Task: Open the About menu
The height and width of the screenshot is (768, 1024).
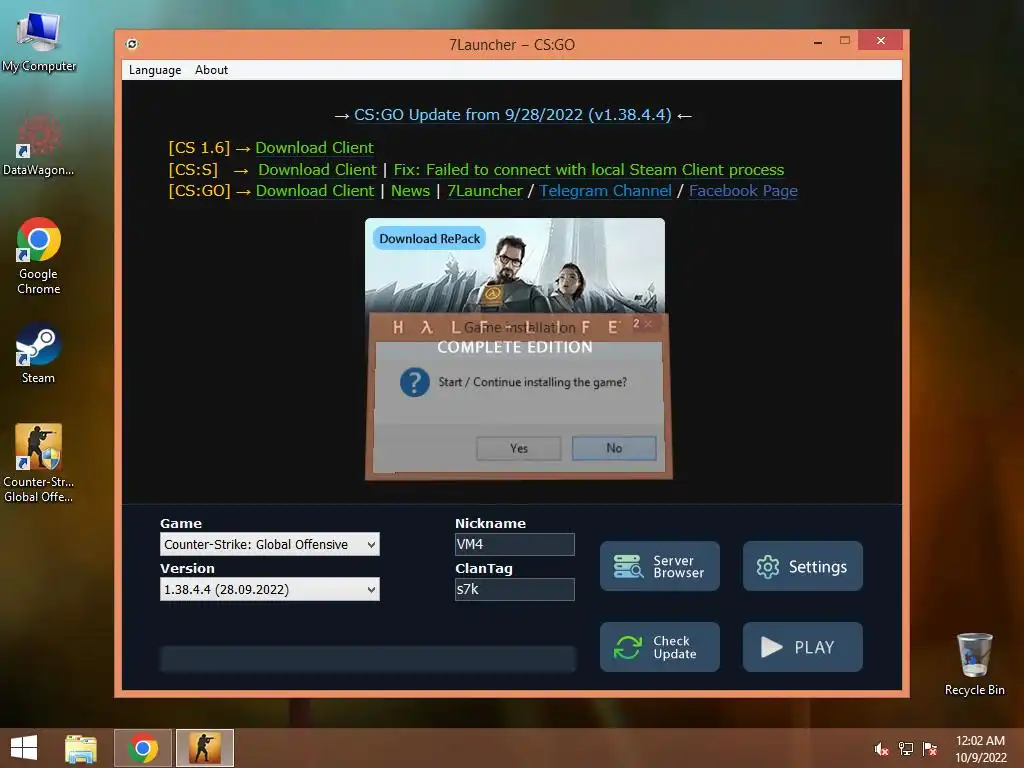Action: click(x=212, y=70)
